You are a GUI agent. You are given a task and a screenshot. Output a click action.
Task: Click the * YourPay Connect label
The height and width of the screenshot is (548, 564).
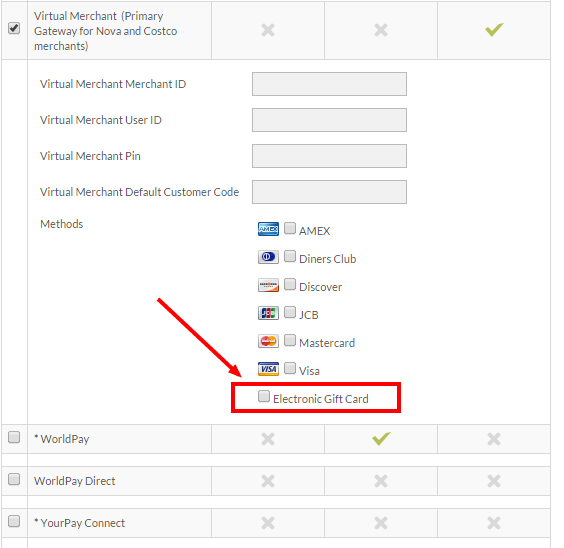click(79, 523)
